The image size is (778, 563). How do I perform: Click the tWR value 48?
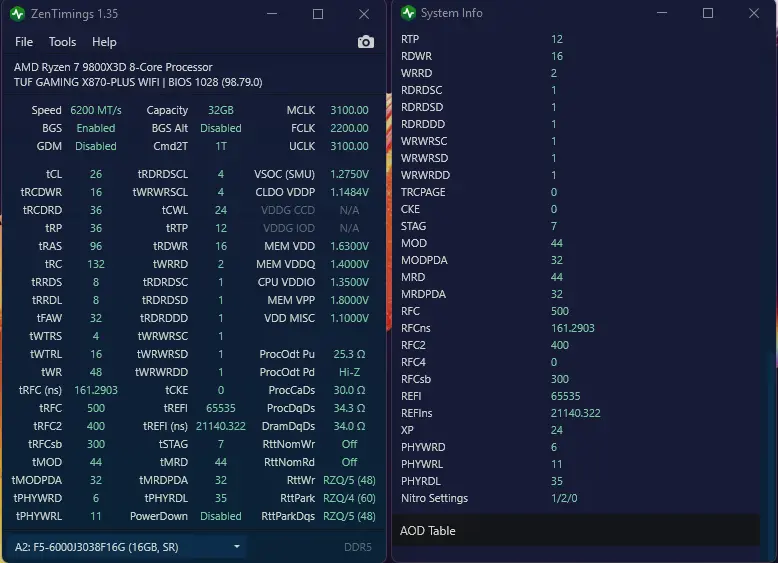coord(96,372)
